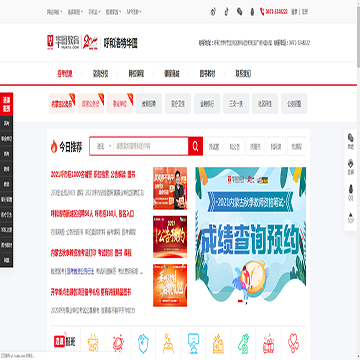Screen dimensions: 360x360
Task: Click the WeChat icon in the top bar
Action: [239, 12]
